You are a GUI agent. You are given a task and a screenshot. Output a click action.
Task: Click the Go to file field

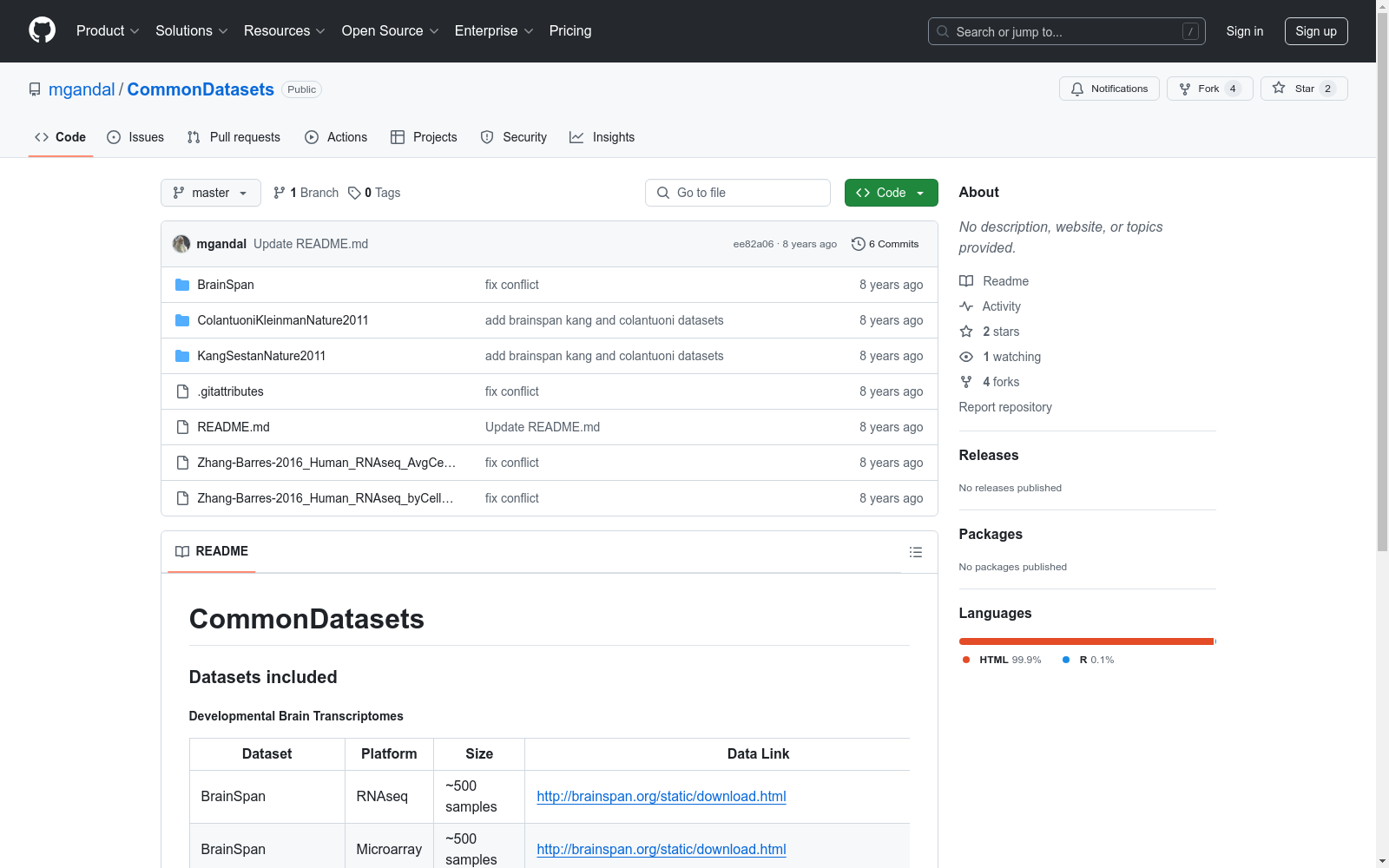(x=738, y=193)
